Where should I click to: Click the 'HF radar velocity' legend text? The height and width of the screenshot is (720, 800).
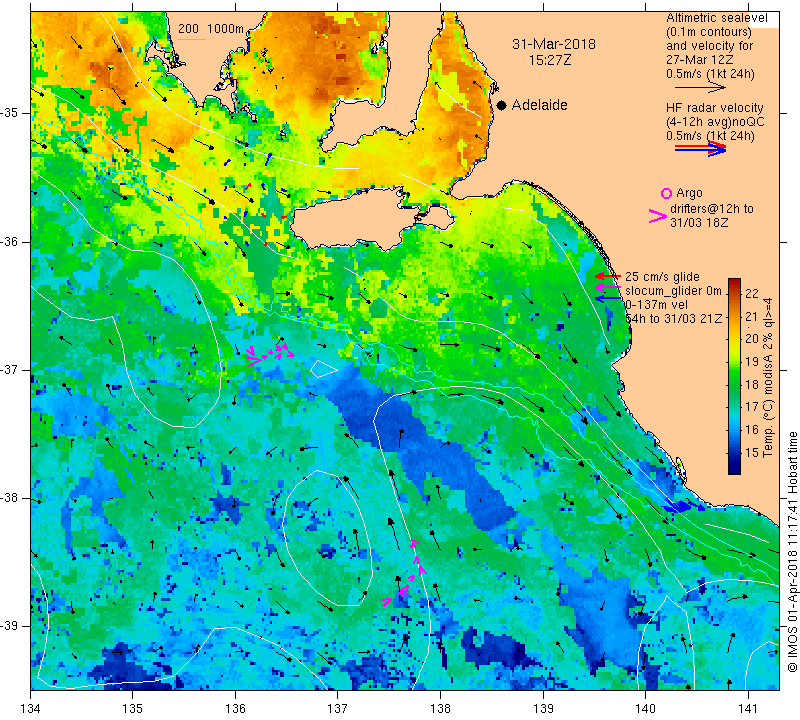[x=714, y=108]
